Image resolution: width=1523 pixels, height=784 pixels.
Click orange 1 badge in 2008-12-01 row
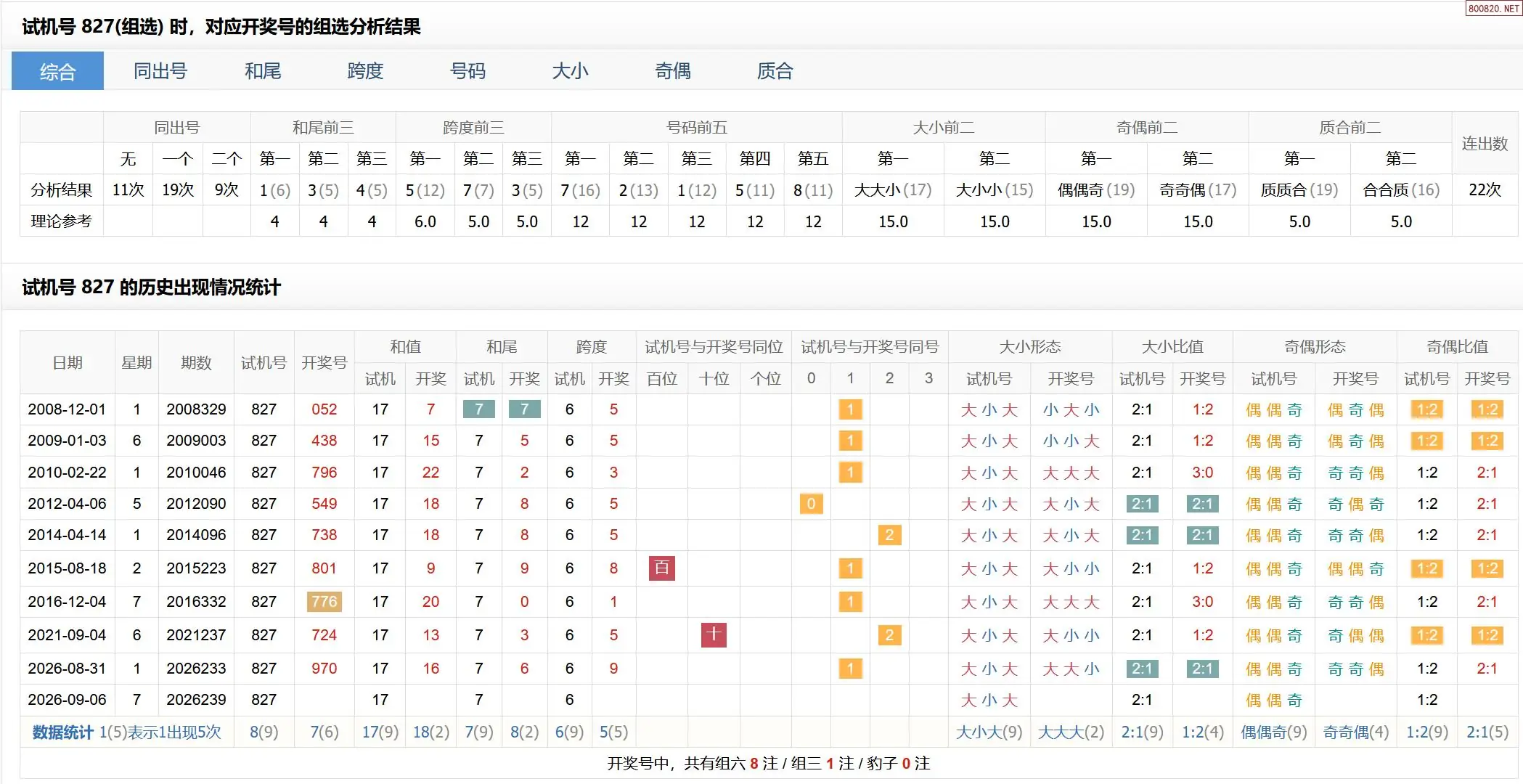850,409
